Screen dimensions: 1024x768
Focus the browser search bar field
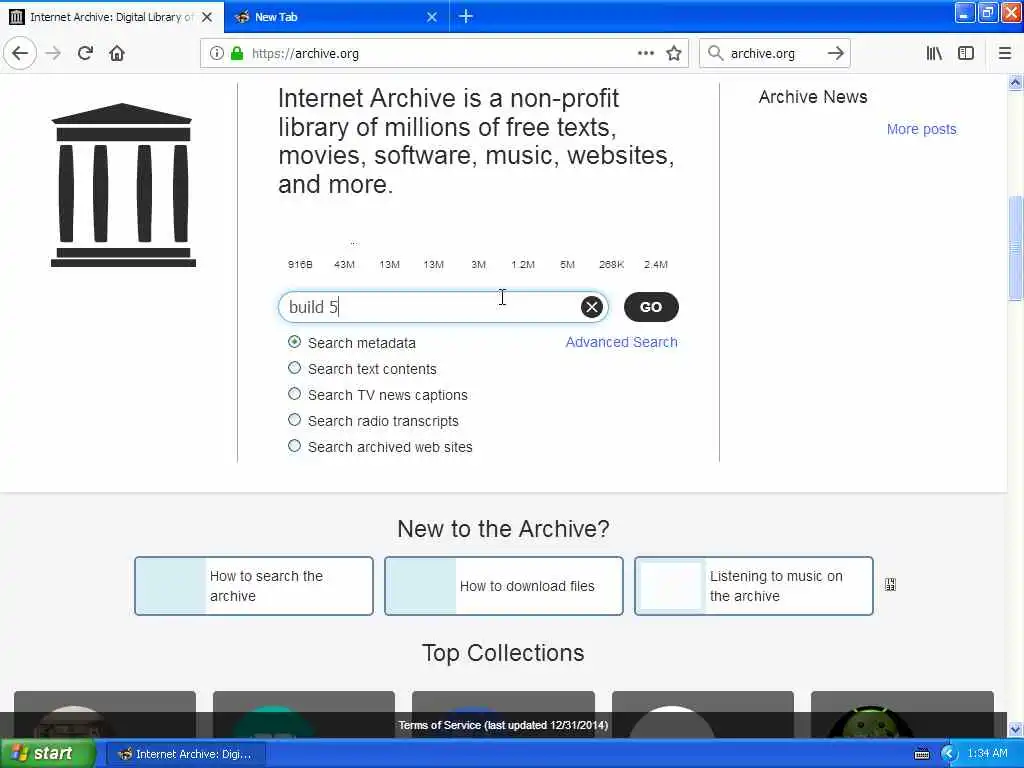774,53
